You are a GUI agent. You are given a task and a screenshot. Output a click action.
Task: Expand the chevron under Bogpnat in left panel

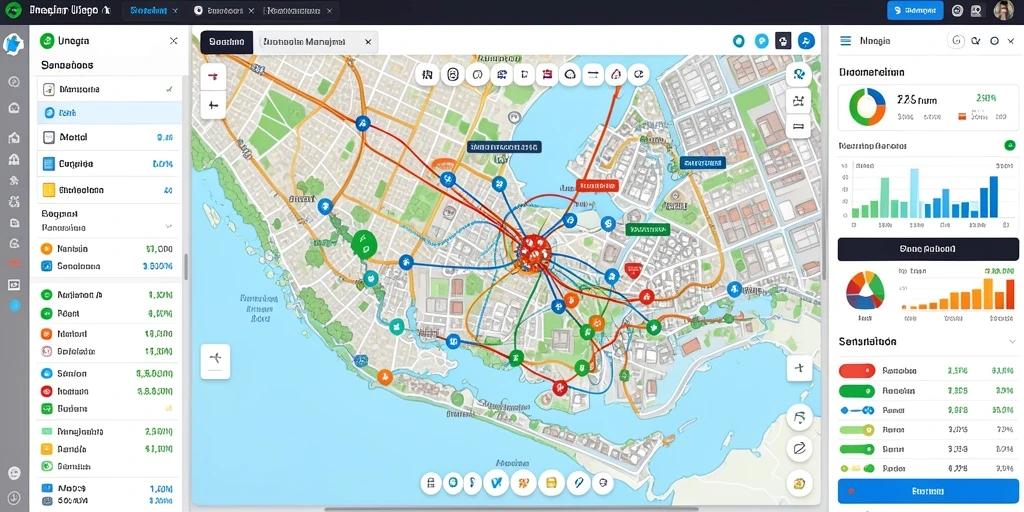click(x=168, y=227)
